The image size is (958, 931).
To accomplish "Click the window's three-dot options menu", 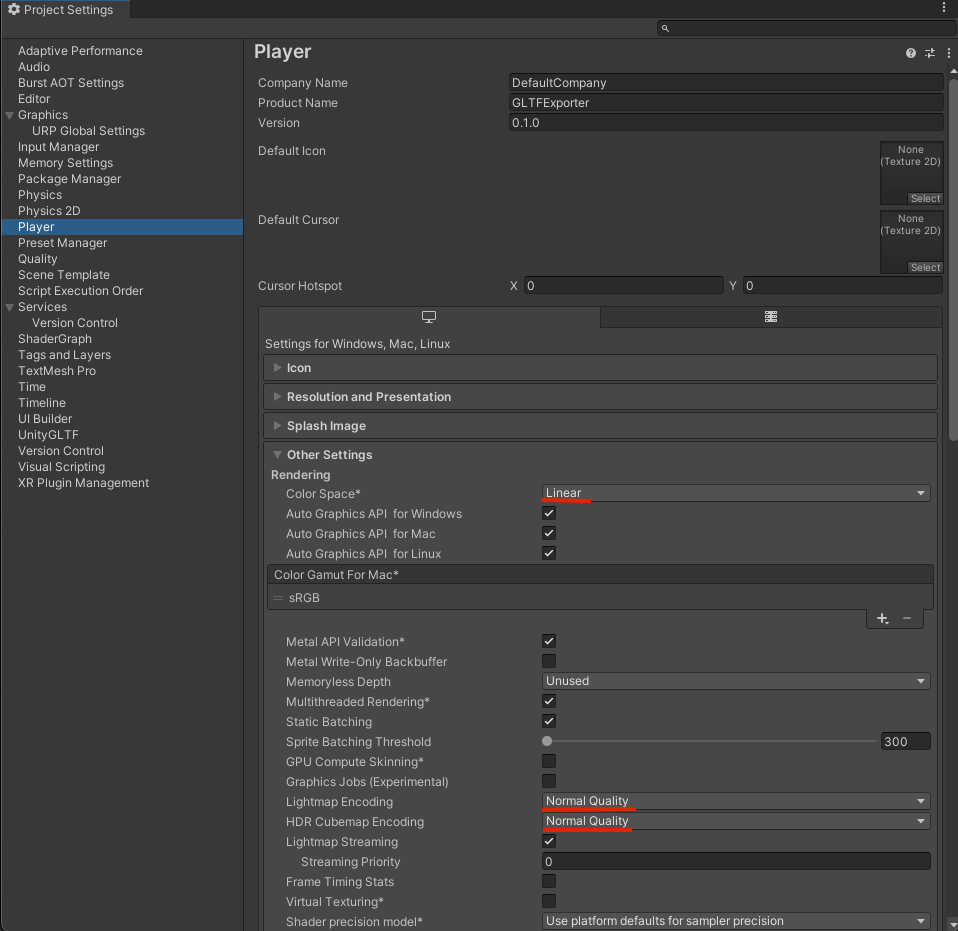I will click(x=944, y=8).
